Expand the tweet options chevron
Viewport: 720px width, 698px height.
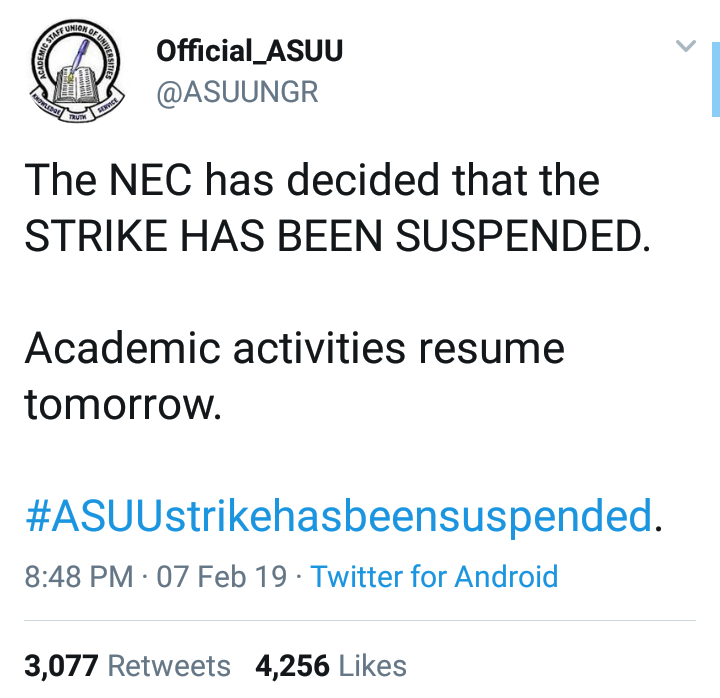[x=685, y=47]
